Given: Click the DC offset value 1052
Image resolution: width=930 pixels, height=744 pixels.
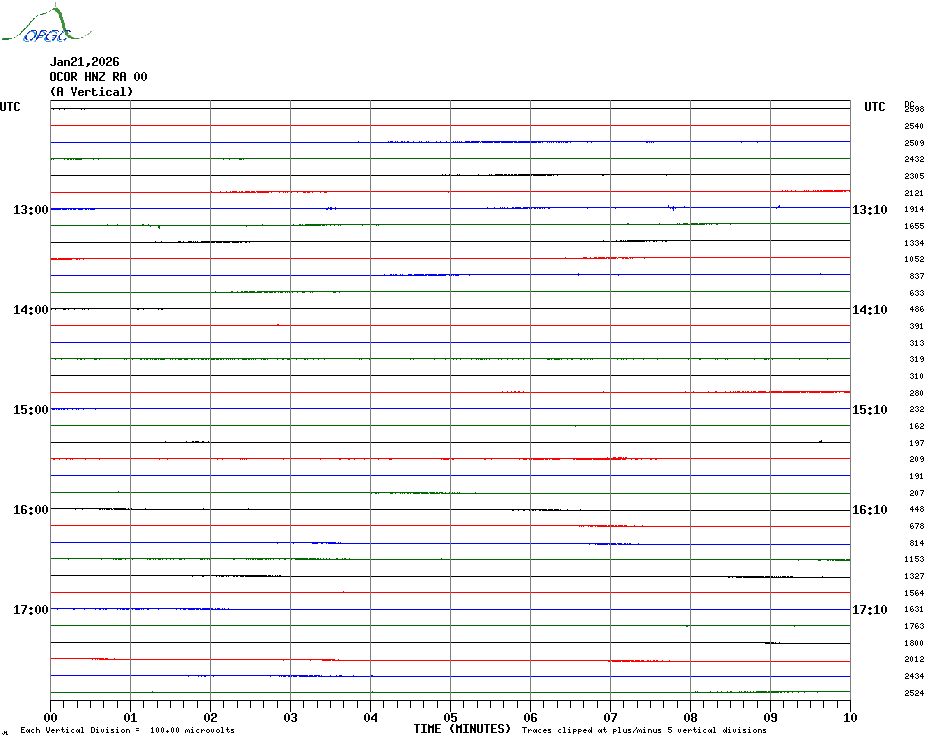Looking at the screenshot, I should coord(914,259).
